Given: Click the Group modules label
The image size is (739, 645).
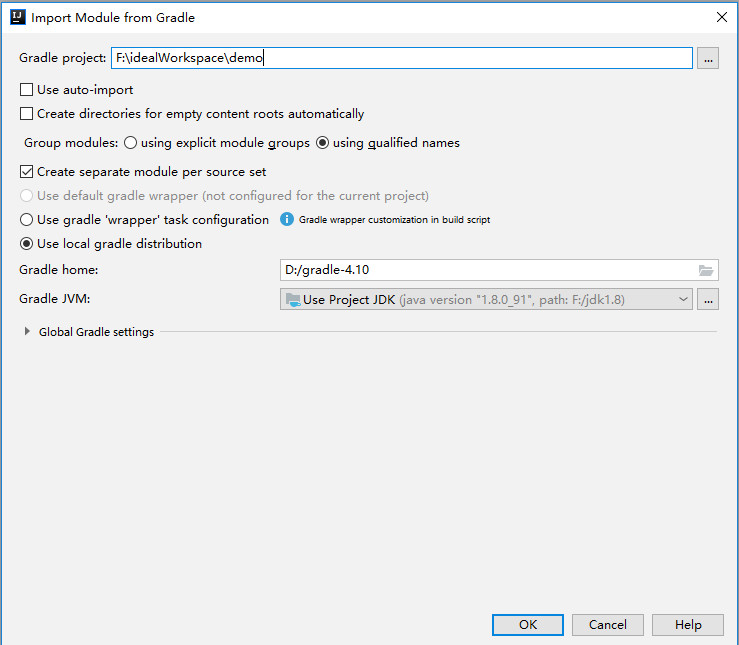Looking at the screenshot, I should (x=71, y=143).
